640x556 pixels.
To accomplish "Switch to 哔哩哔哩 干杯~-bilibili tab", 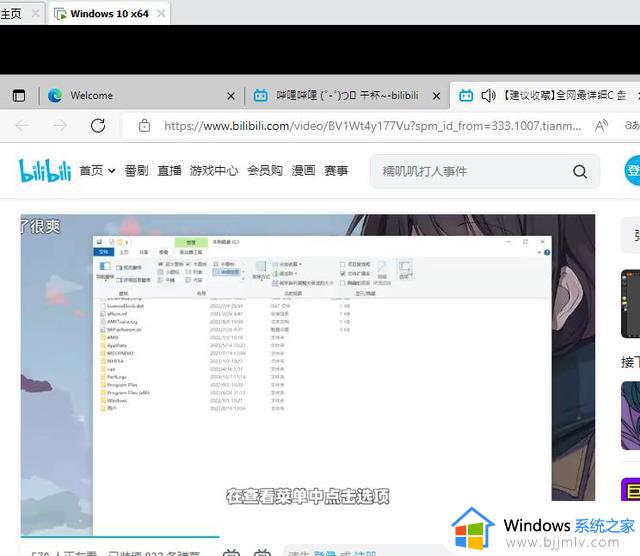I will (347, 96).
